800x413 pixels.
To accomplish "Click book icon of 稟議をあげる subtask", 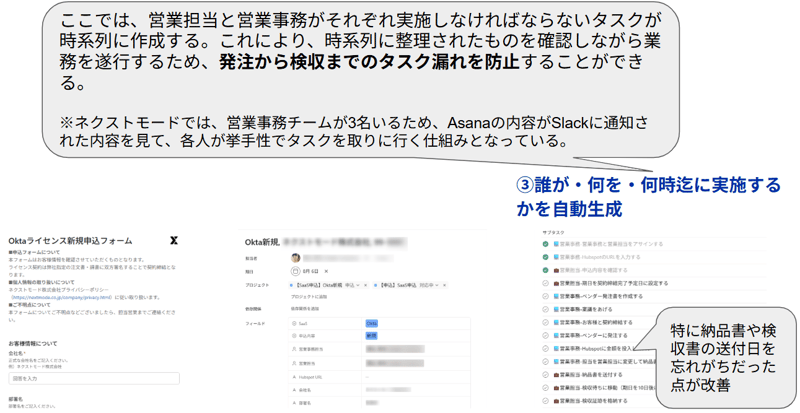I will 556,309.
